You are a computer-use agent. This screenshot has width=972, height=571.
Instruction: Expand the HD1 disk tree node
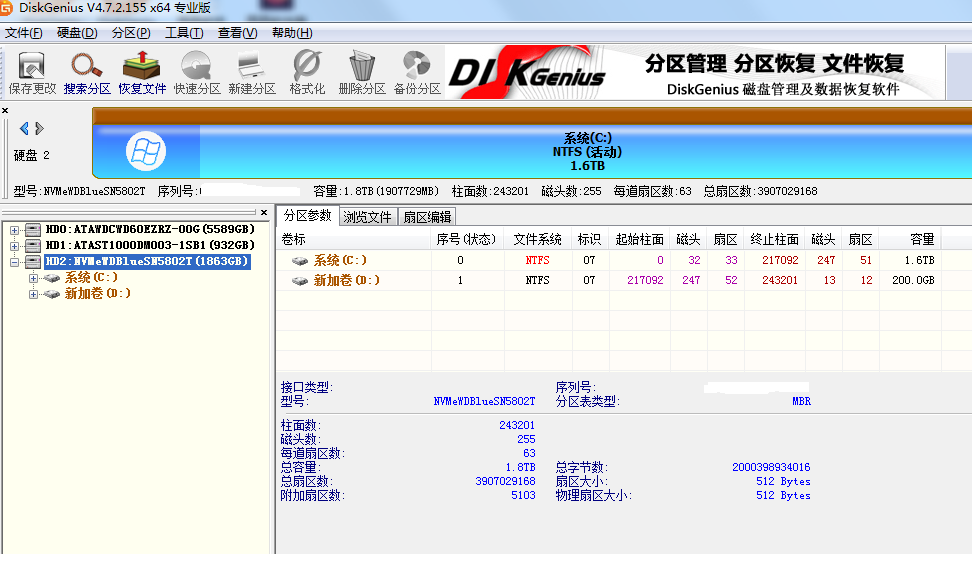[14, 246]
